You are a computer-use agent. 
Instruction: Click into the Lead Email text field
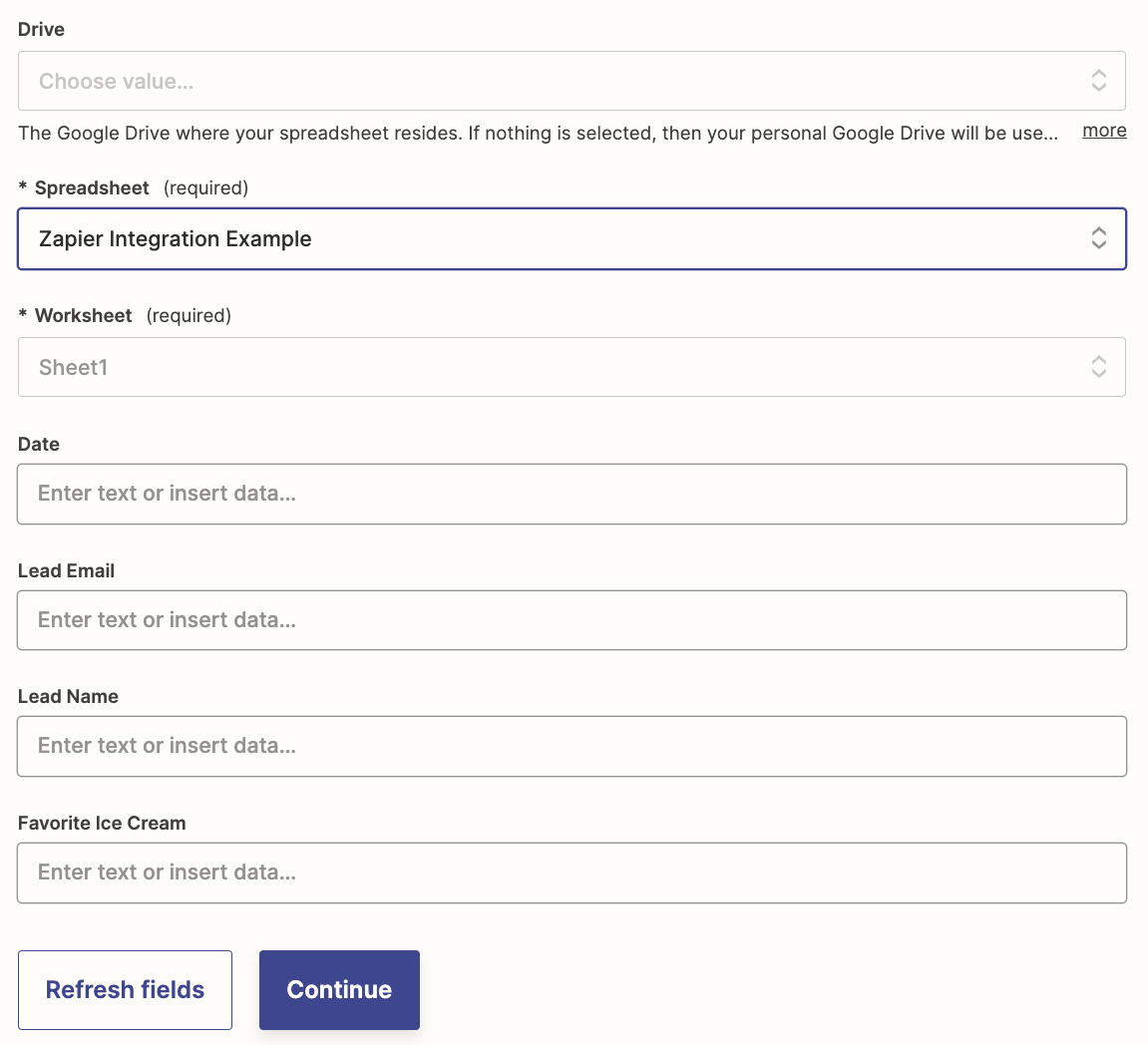coord(572,620)
